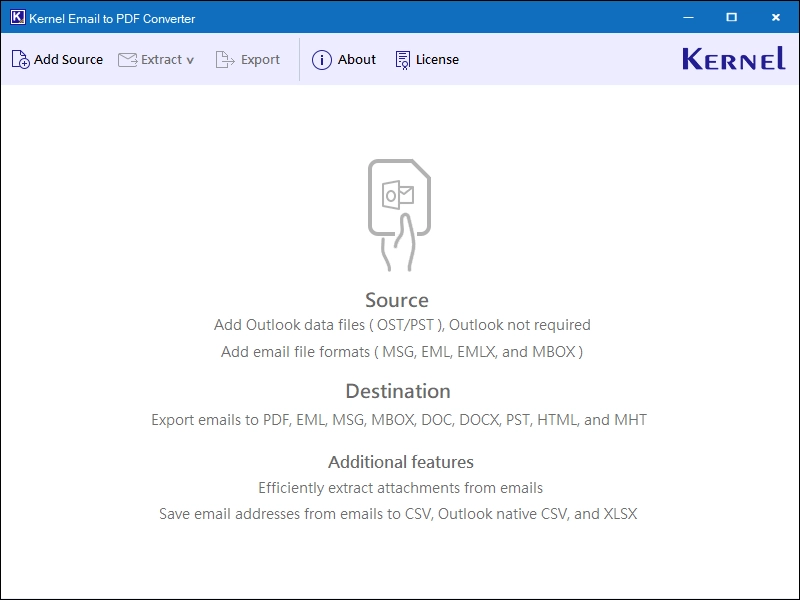
Task: Click 'Add email file formats' line
Action: tap(402, 352)
